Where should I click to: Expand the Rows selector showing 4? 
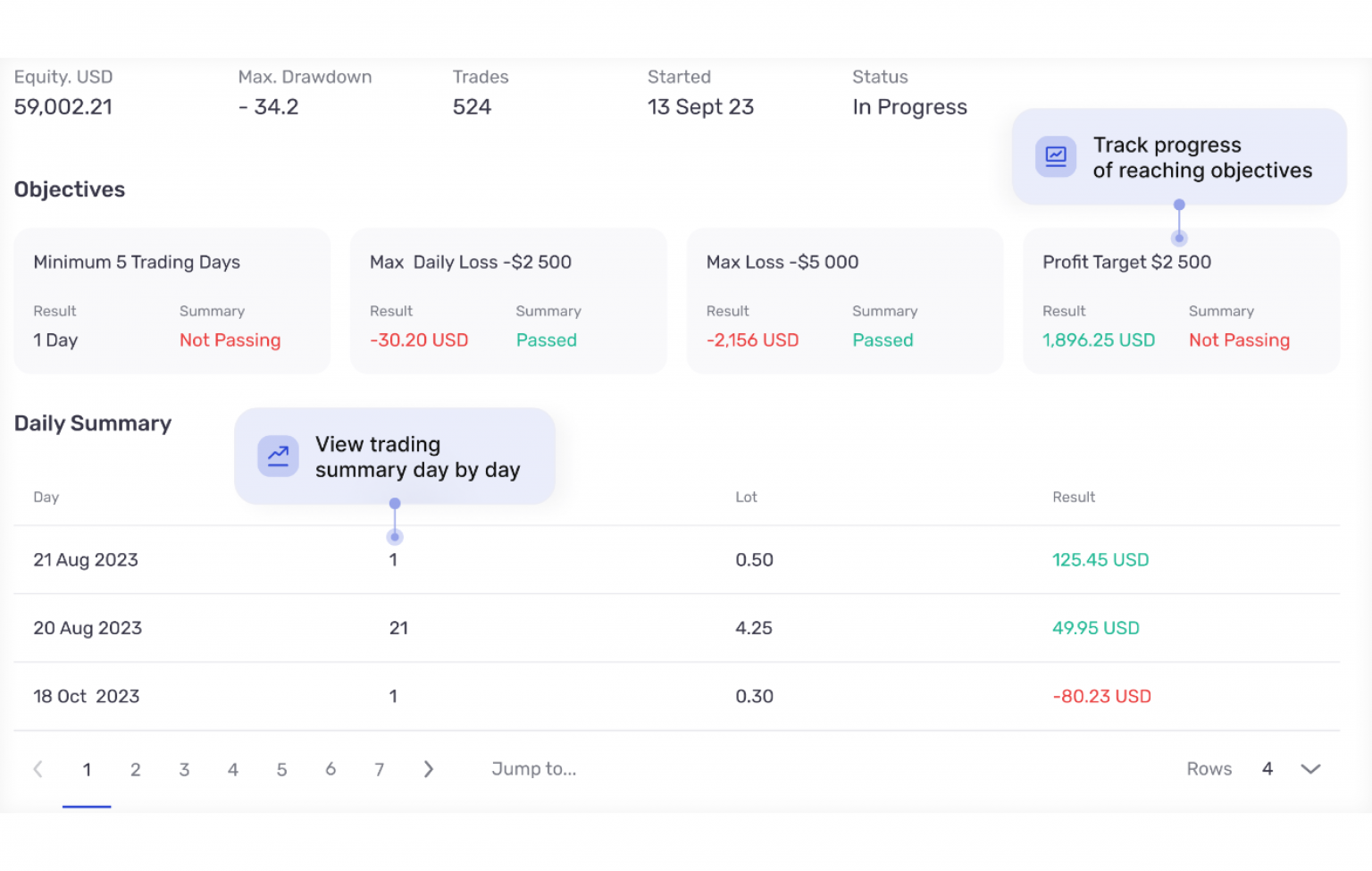point(1267,768)
